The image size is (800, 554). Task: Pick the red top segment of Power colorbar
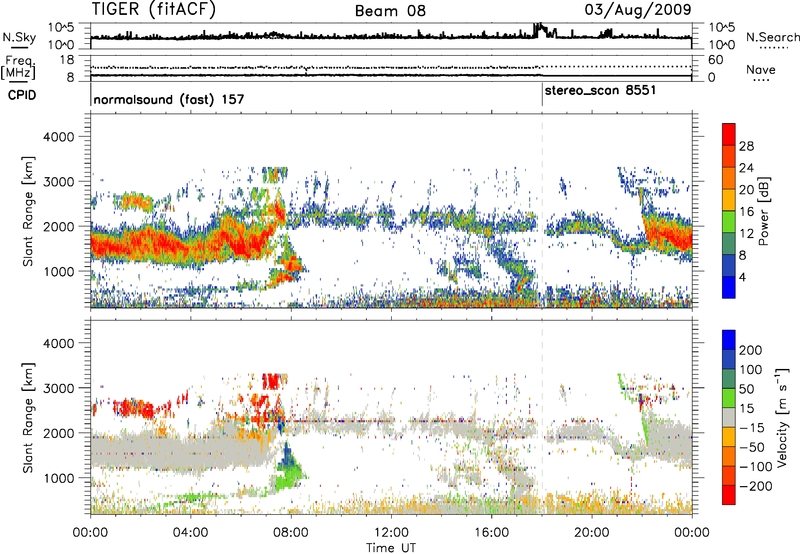[x=729, y=134]
